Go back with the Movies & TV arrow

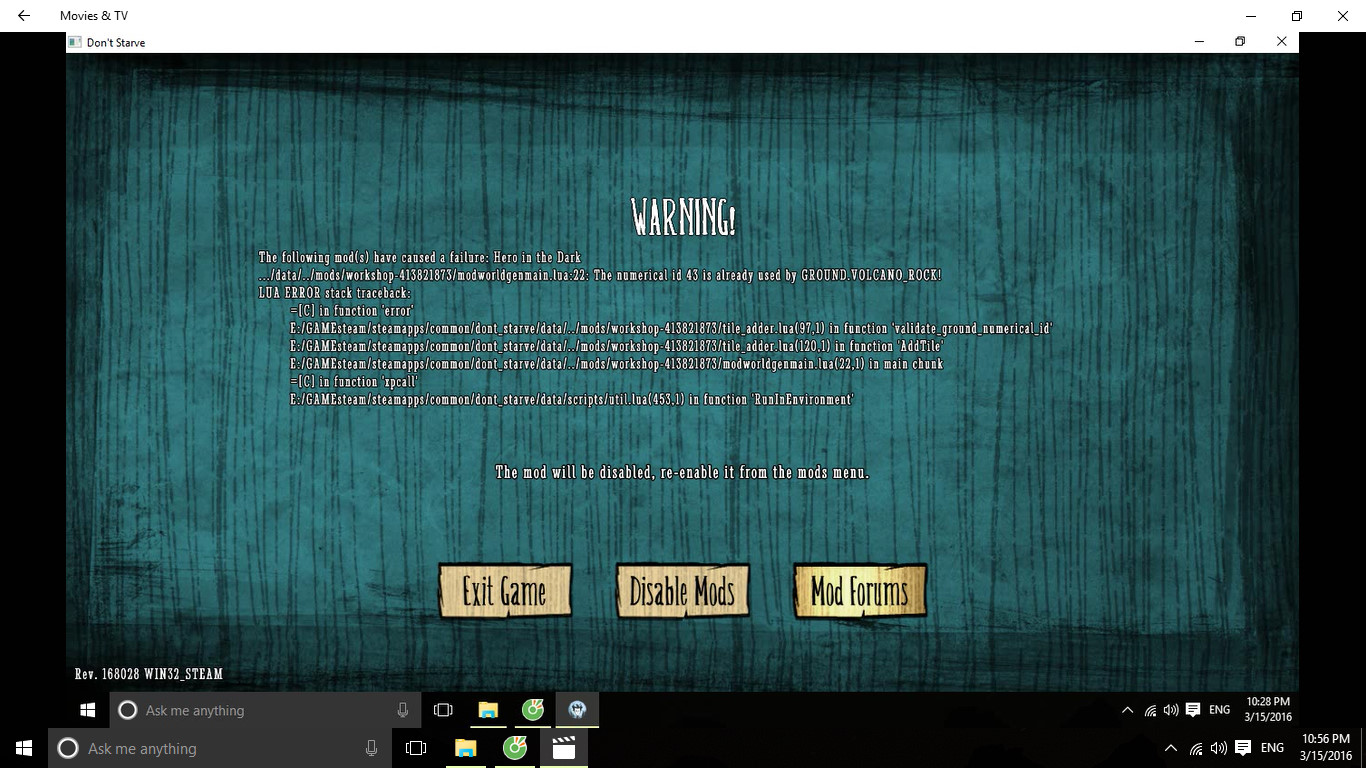(24, 16)
